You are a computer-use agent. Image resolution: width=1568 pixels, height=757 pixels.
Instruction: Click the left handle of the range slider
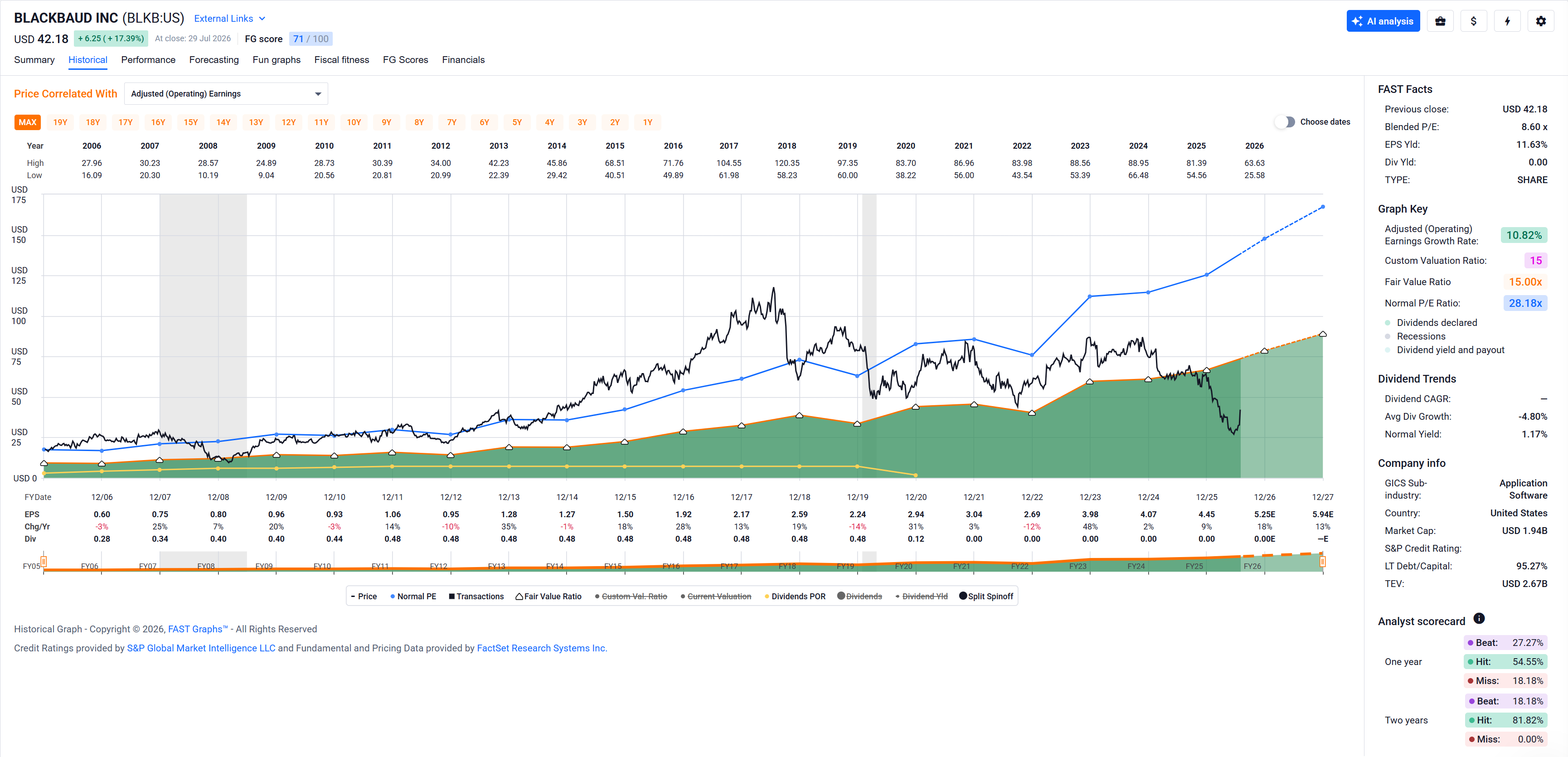pos(44,561)
